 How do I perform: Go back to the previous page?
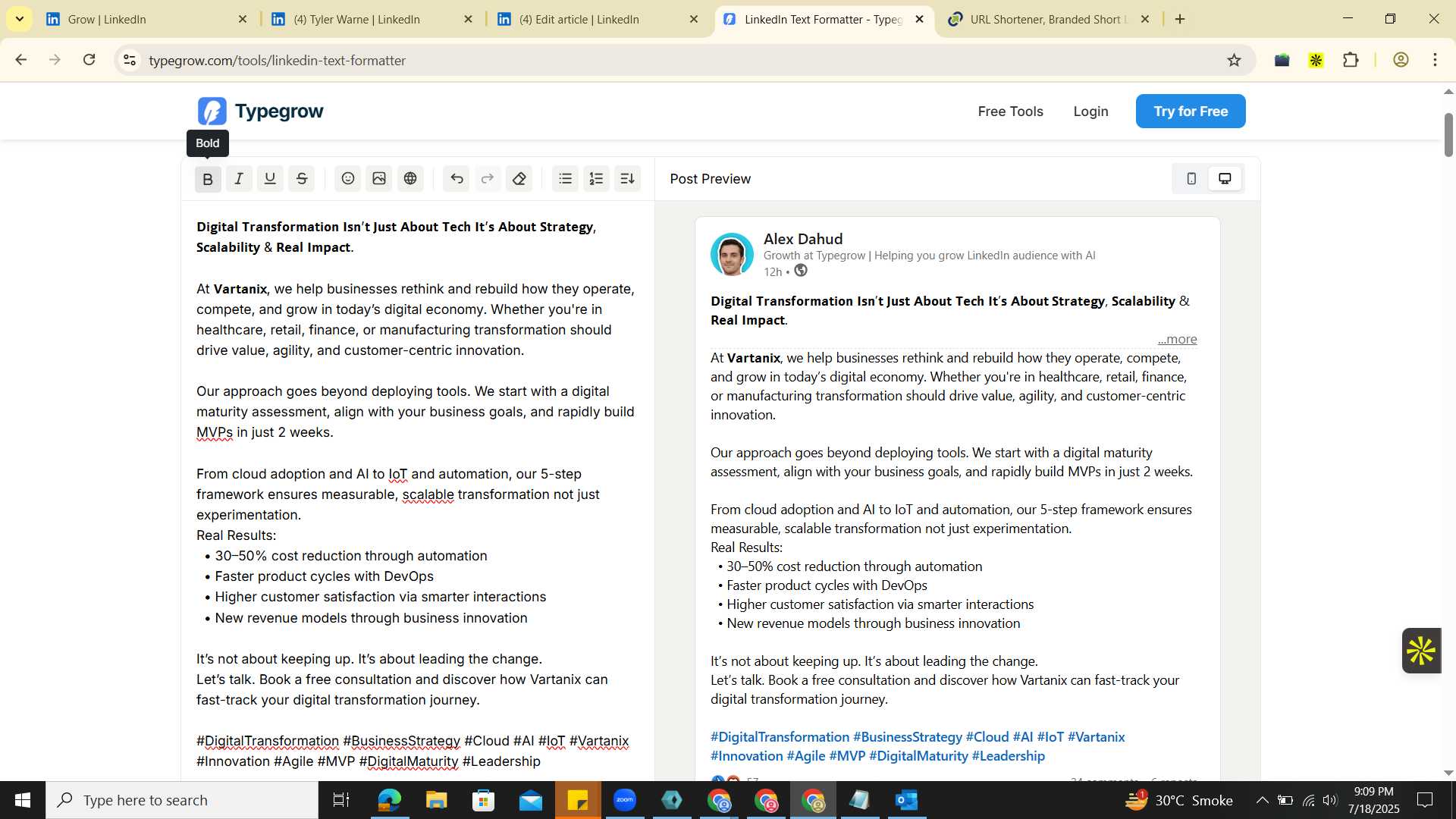[x=21, y=60]
